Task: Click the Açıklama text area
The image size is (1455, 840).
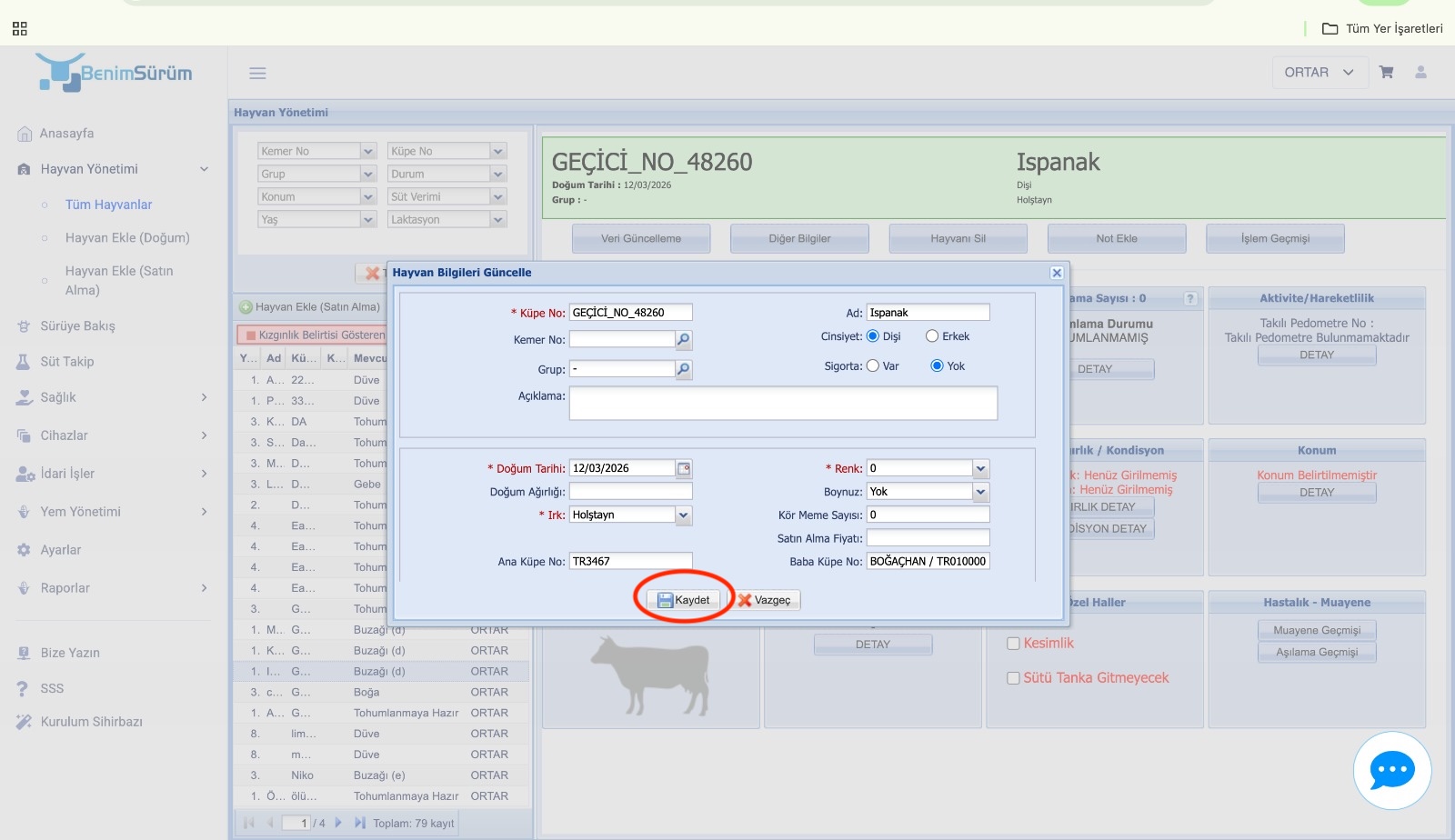Action: [783, 403]
